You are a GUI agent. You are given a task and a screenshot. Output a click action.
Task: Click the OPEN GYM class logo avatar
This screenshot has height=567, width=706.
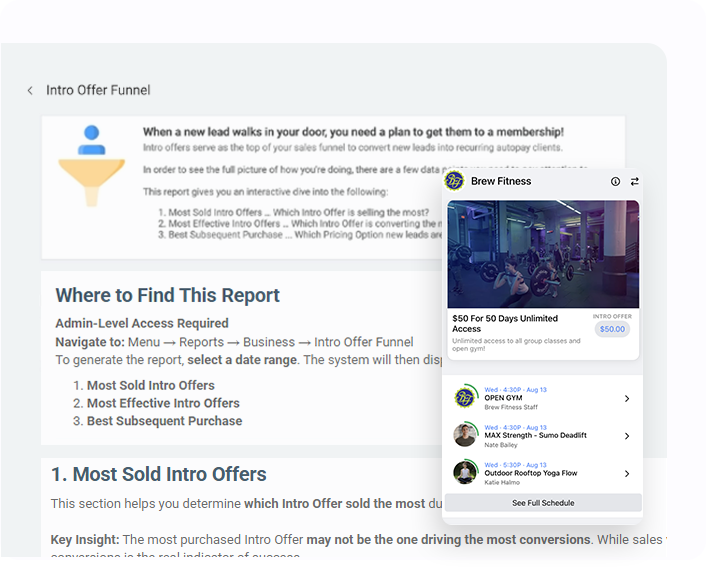click(x=465, y=397)
